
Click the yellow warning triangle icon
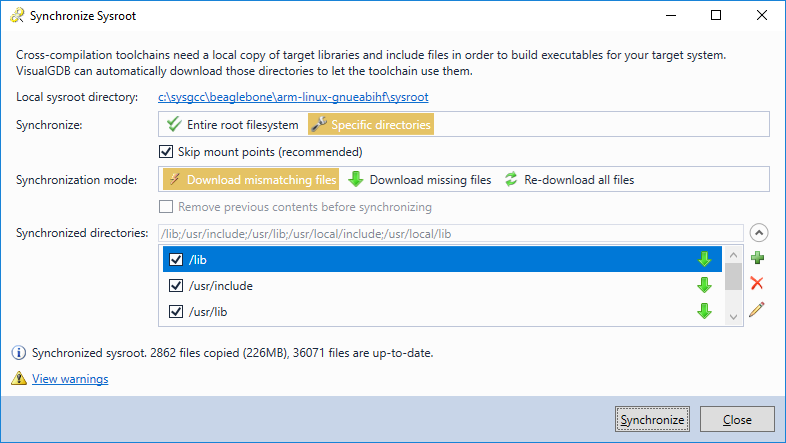click(x=19, y=378)
